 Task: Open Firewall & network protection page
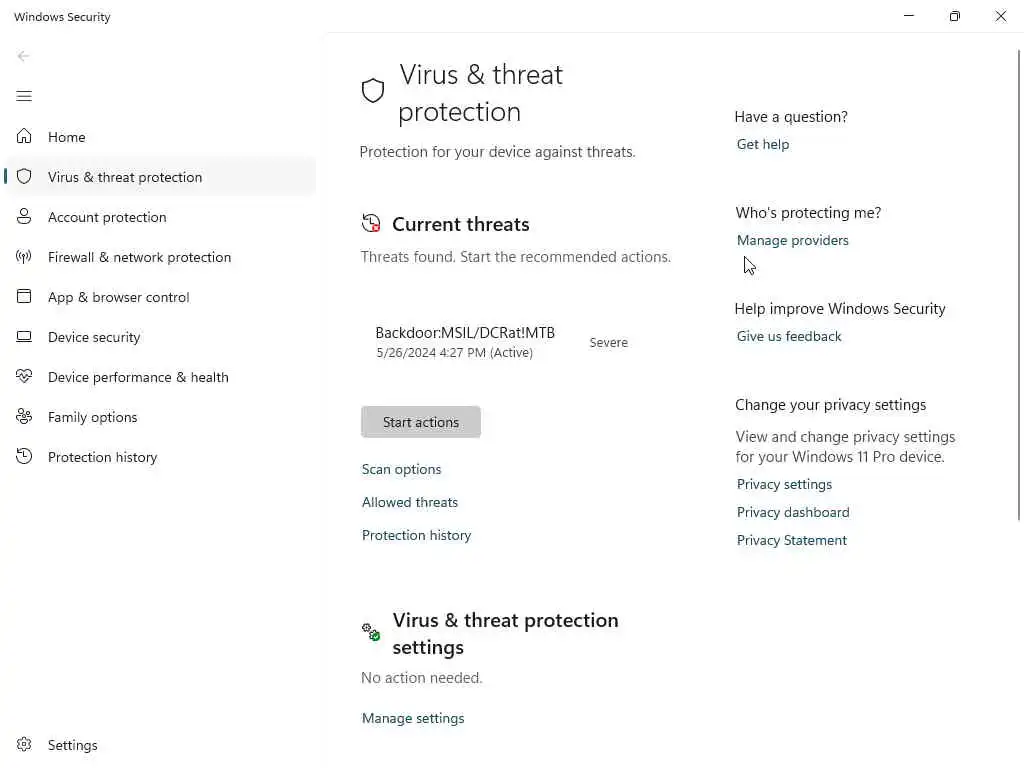click(139, 257)
